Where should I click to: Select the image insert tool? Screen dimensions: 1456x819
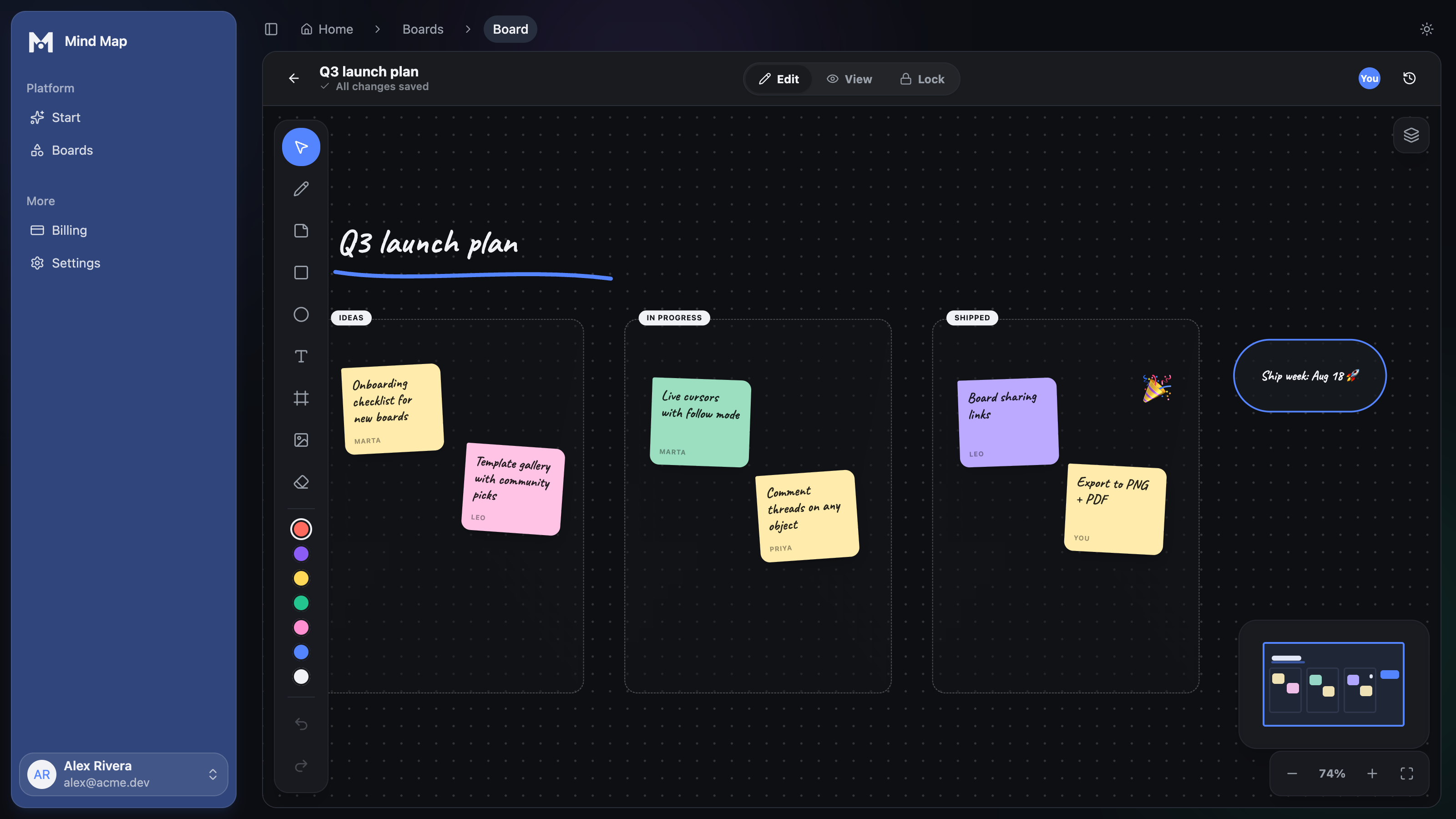301,440
